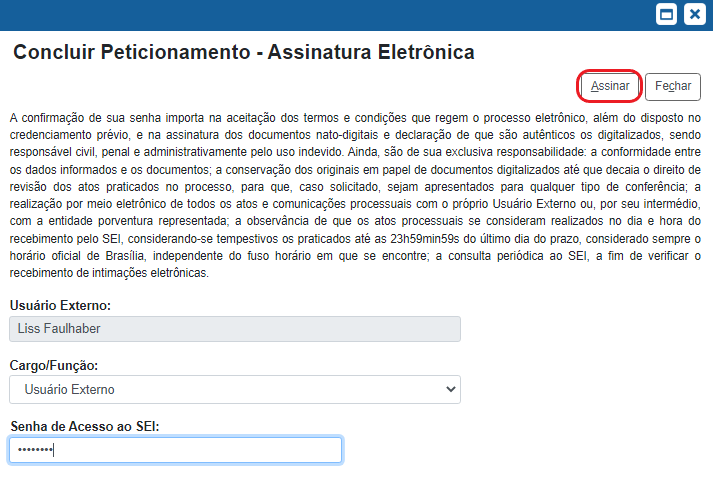This screenshot has height=493, width=713.
Task: Click the empty blue title bar
Action: [x=320, y=14]
